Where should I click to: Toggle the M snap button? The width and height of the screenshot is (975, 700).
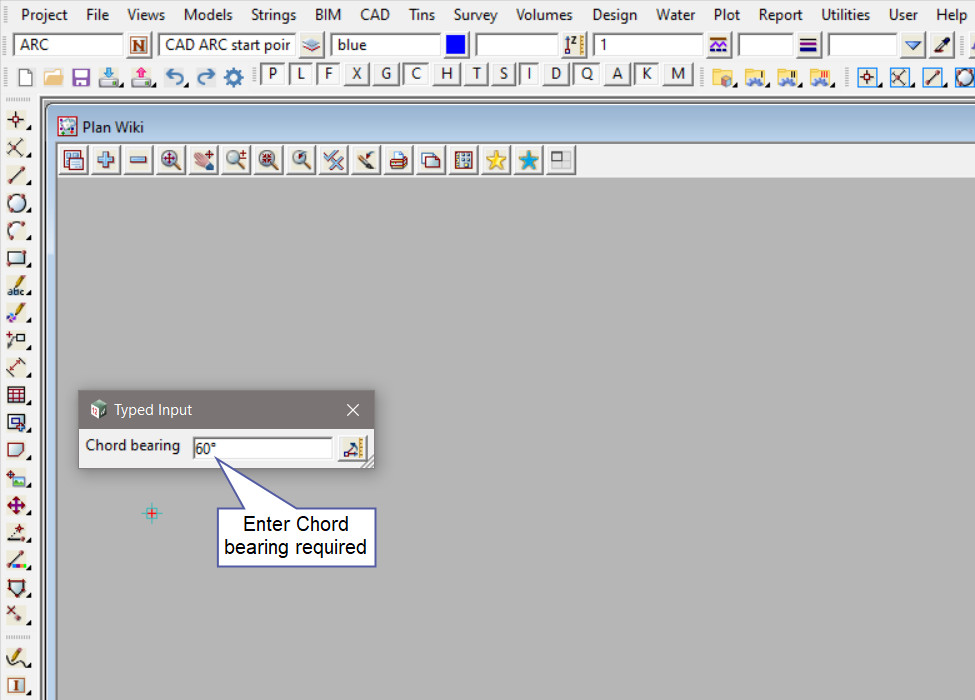tap(679, 74)
